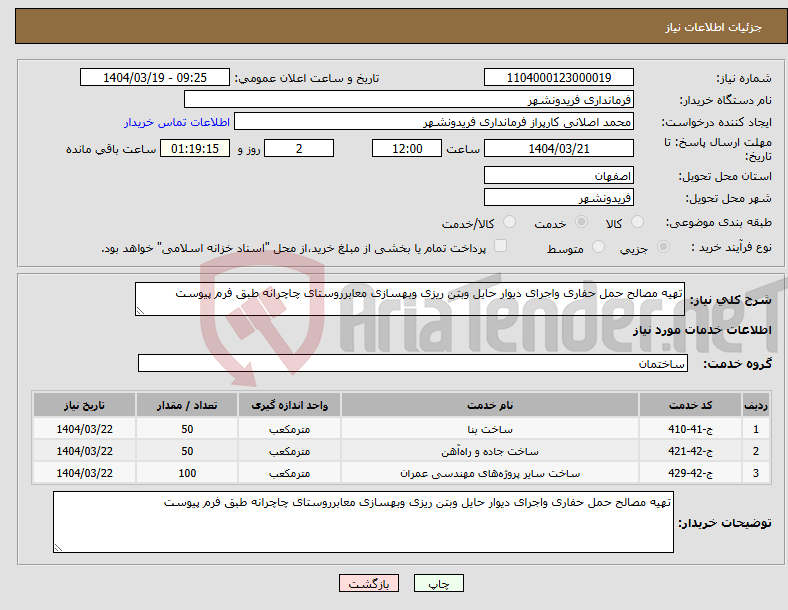Click service name ساخت جاده و راه‌آهن
This screenshot has width=788, height=610.
click(490, 451)
